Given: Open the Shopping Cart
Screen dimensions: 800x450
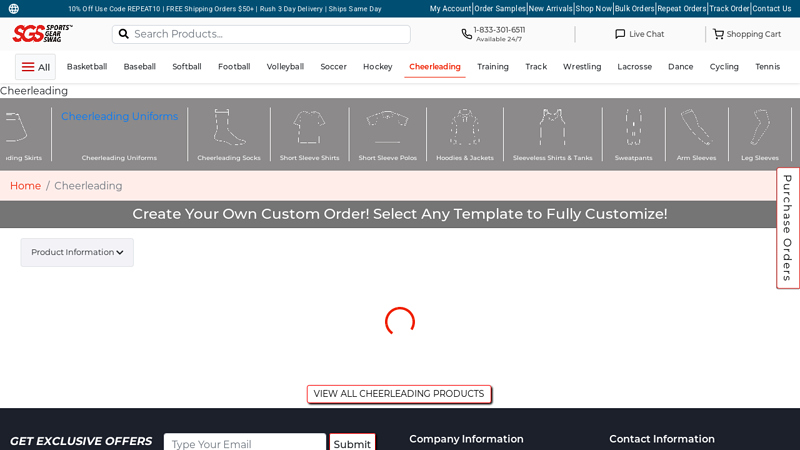Looking at the screenshot, I should (746, 34).
